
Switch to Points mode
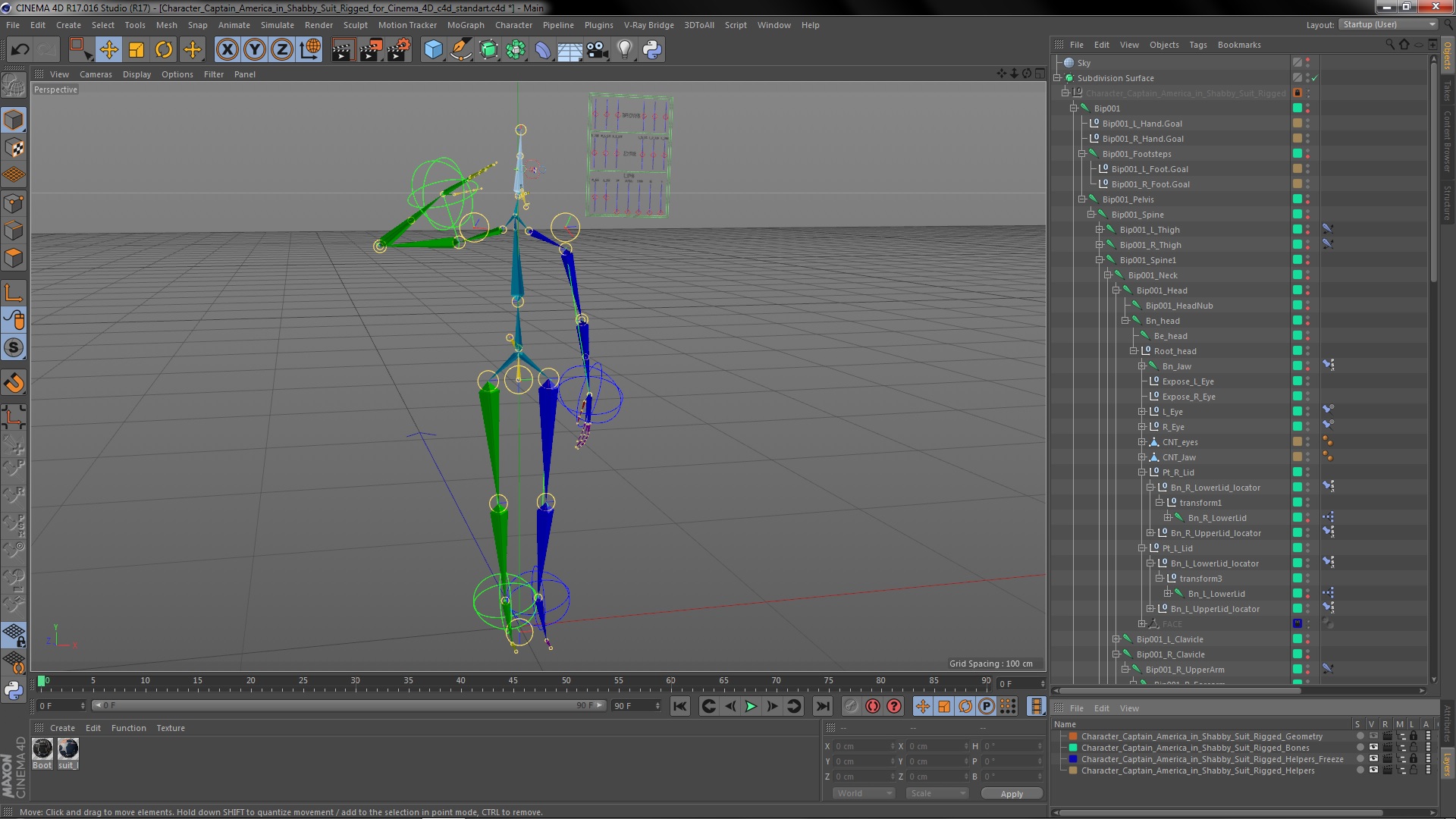pos(14,203)
